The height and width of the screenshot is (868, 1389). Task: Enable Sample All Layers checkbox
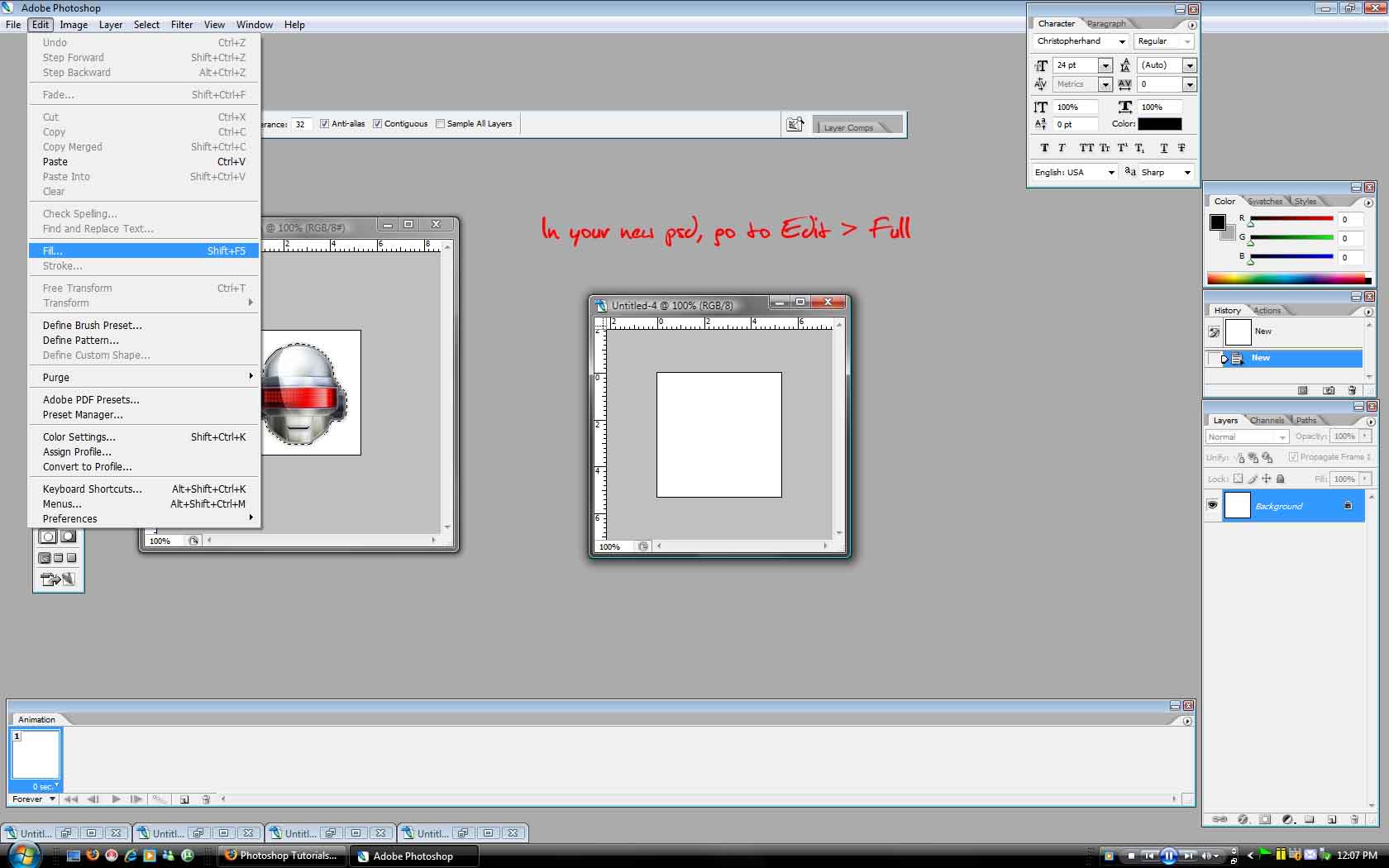pos(440,124)
